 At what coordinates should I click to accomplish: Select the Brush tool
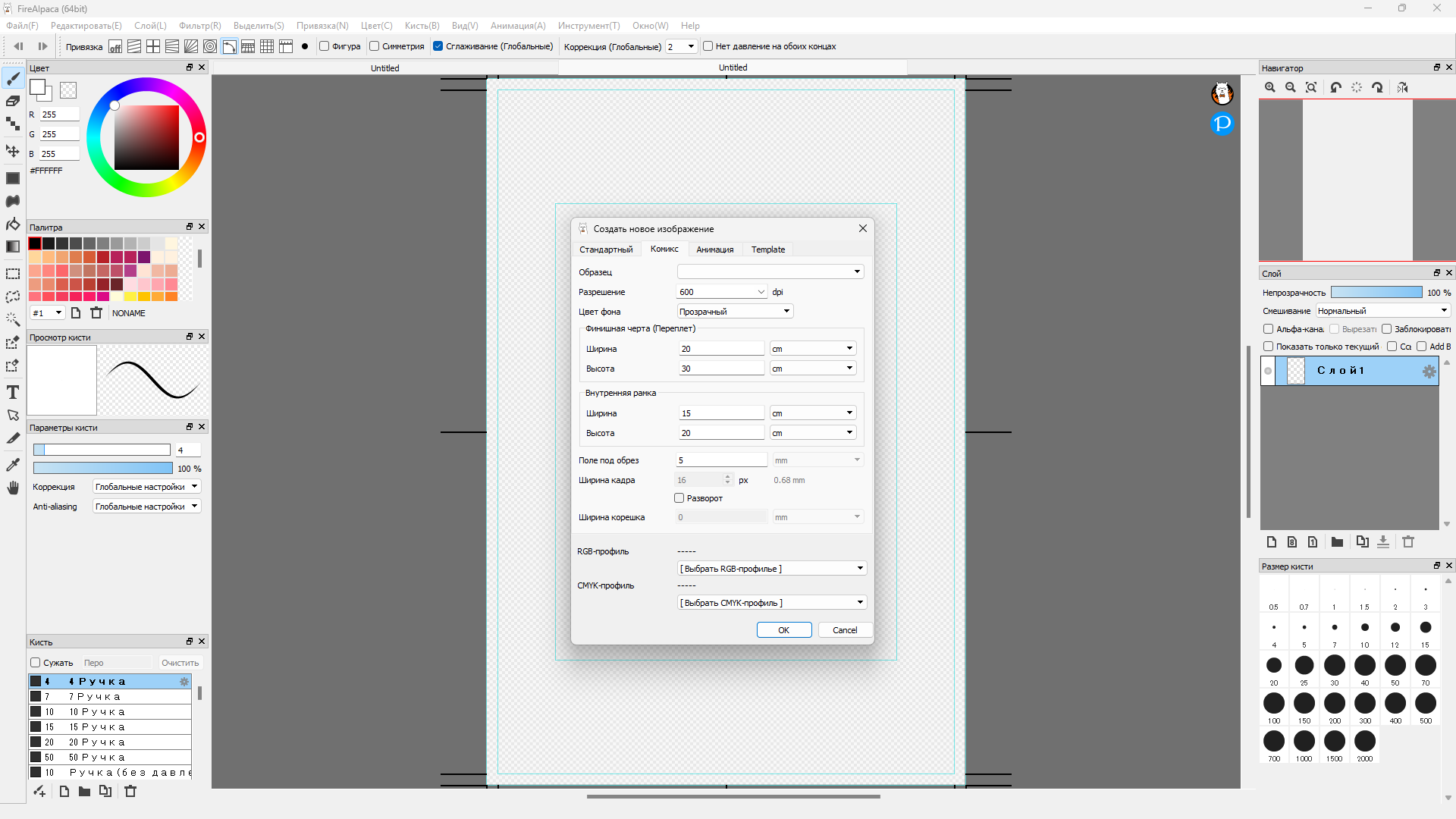[x=13, y=78]
